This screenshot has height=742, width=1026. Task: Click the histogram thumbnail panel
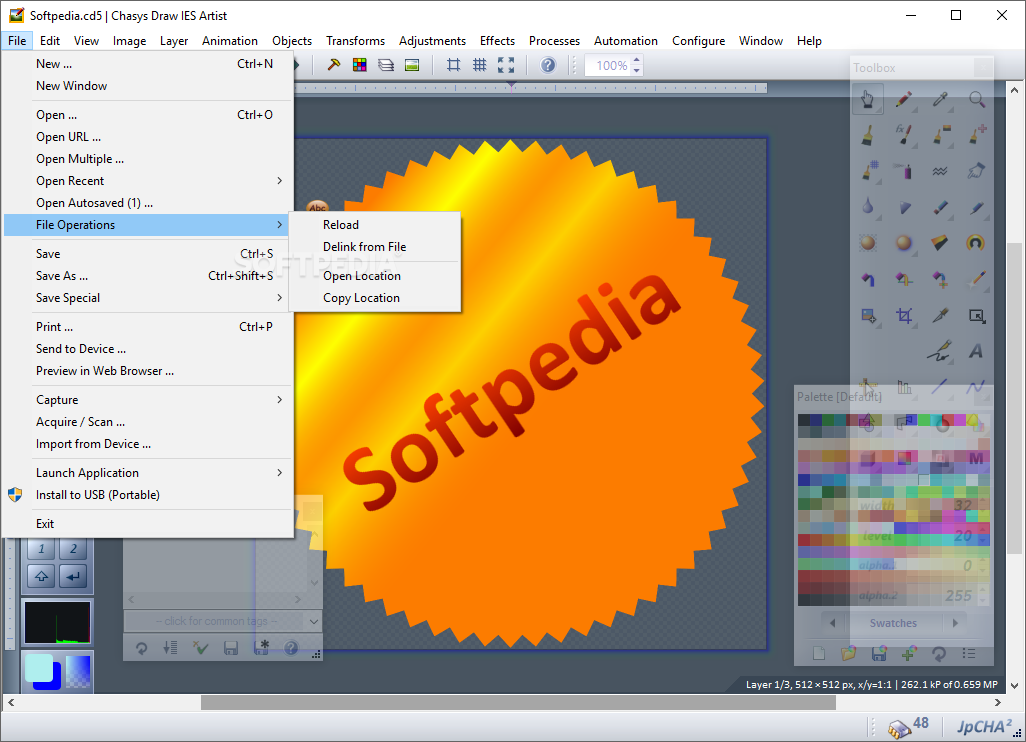(x=57, y=622)
